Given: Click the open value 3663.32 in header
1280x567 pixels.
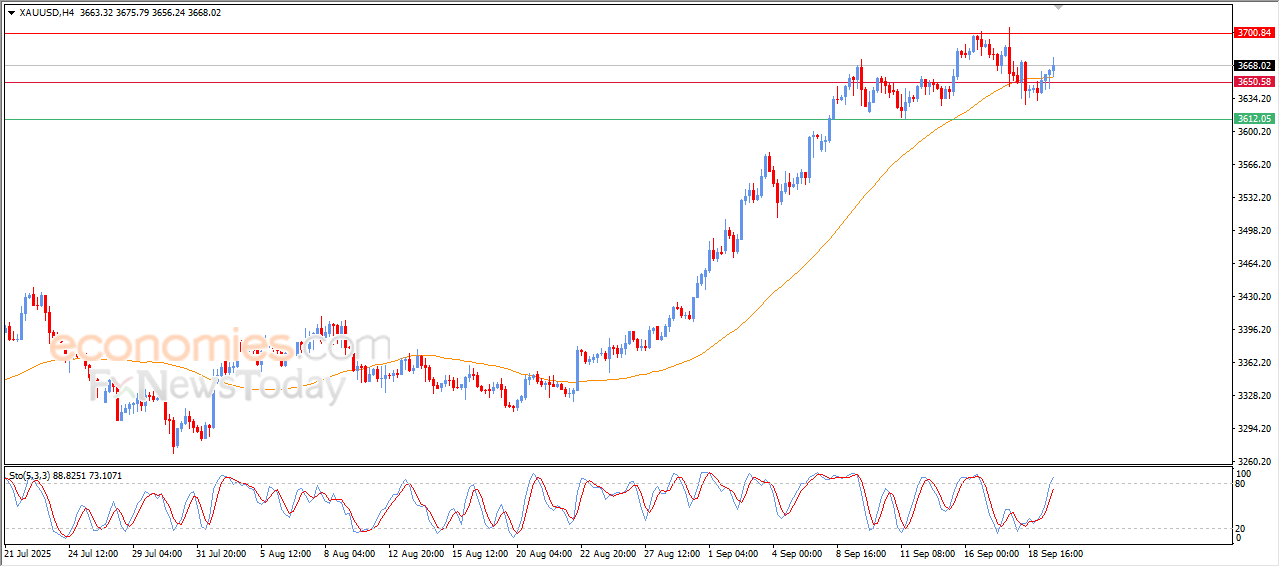Looking at the screenshot, I should click(x=98, y=13).
